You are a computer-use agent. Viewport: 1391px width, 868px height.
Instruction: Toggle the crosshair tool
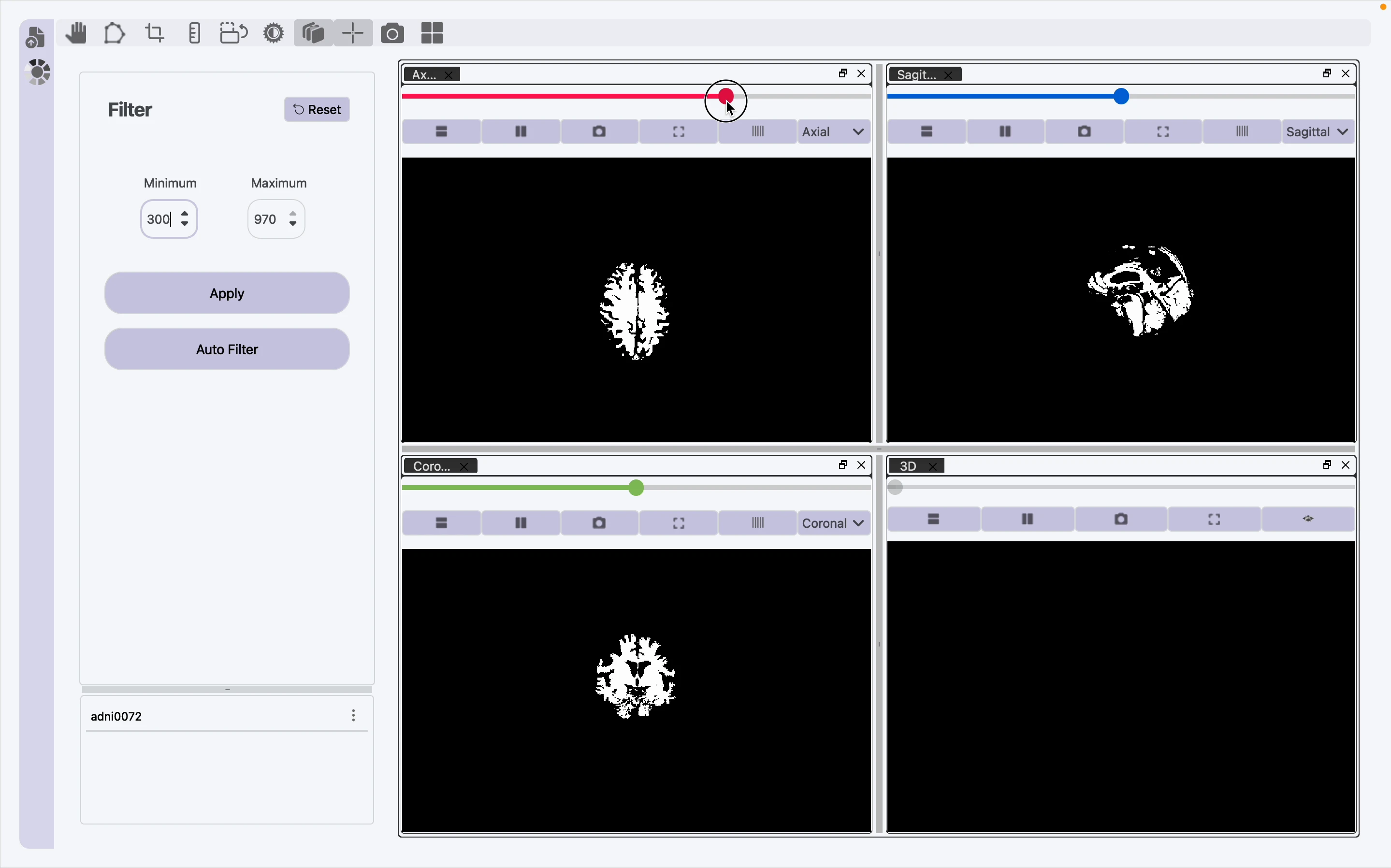click(x=353, y=33)
